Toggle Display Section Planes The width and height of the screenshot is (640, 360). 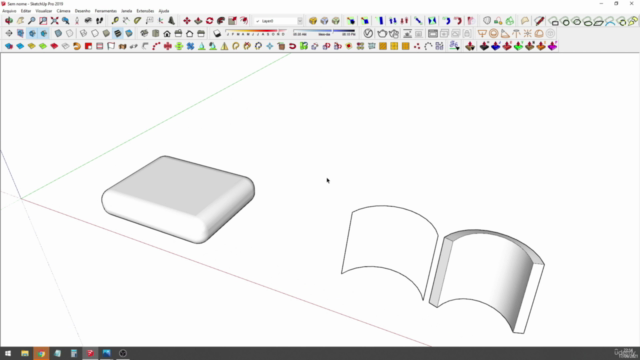[x=20, y=33]
